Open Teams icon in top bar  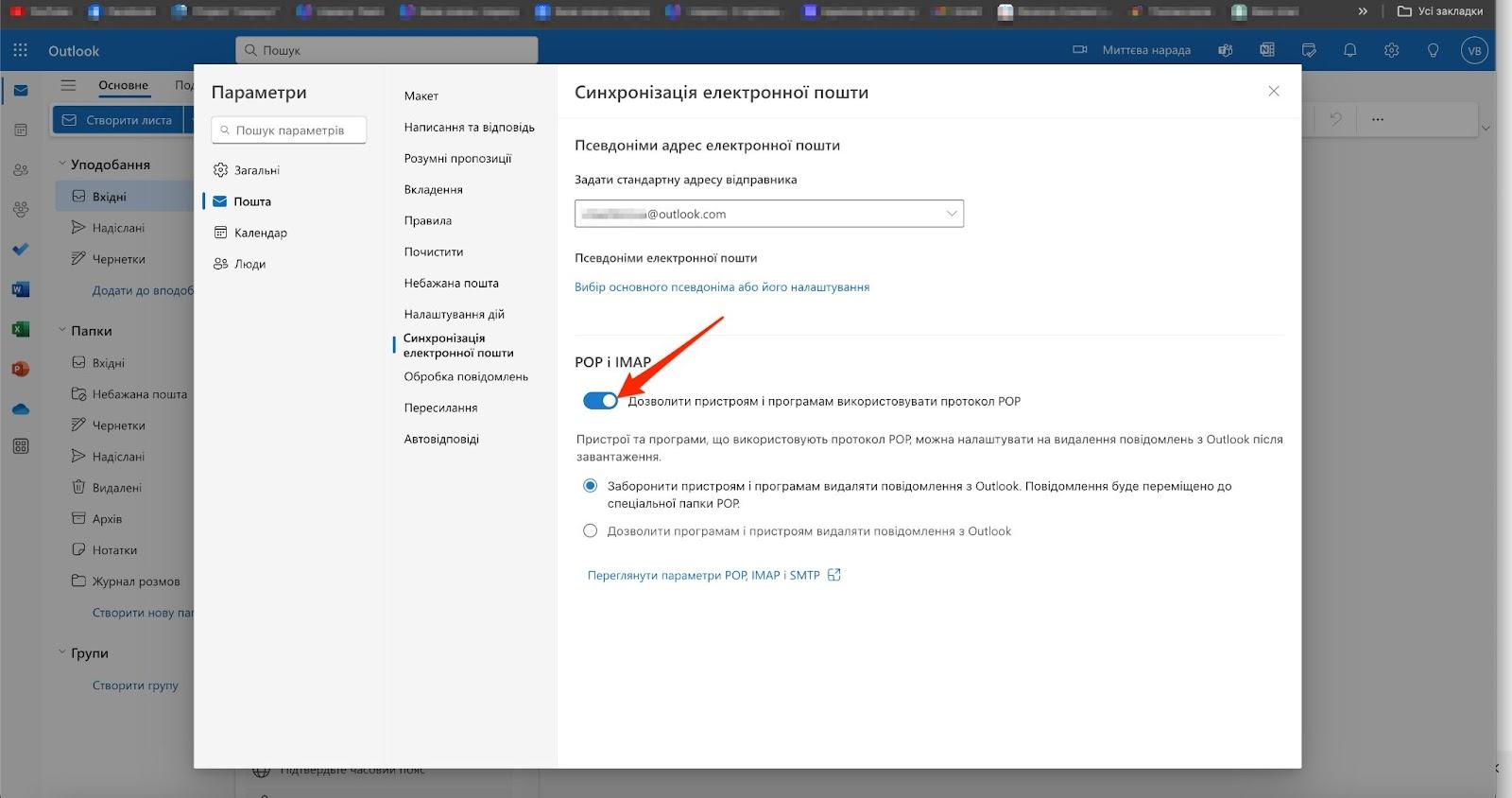click(x=1226, y=50)
